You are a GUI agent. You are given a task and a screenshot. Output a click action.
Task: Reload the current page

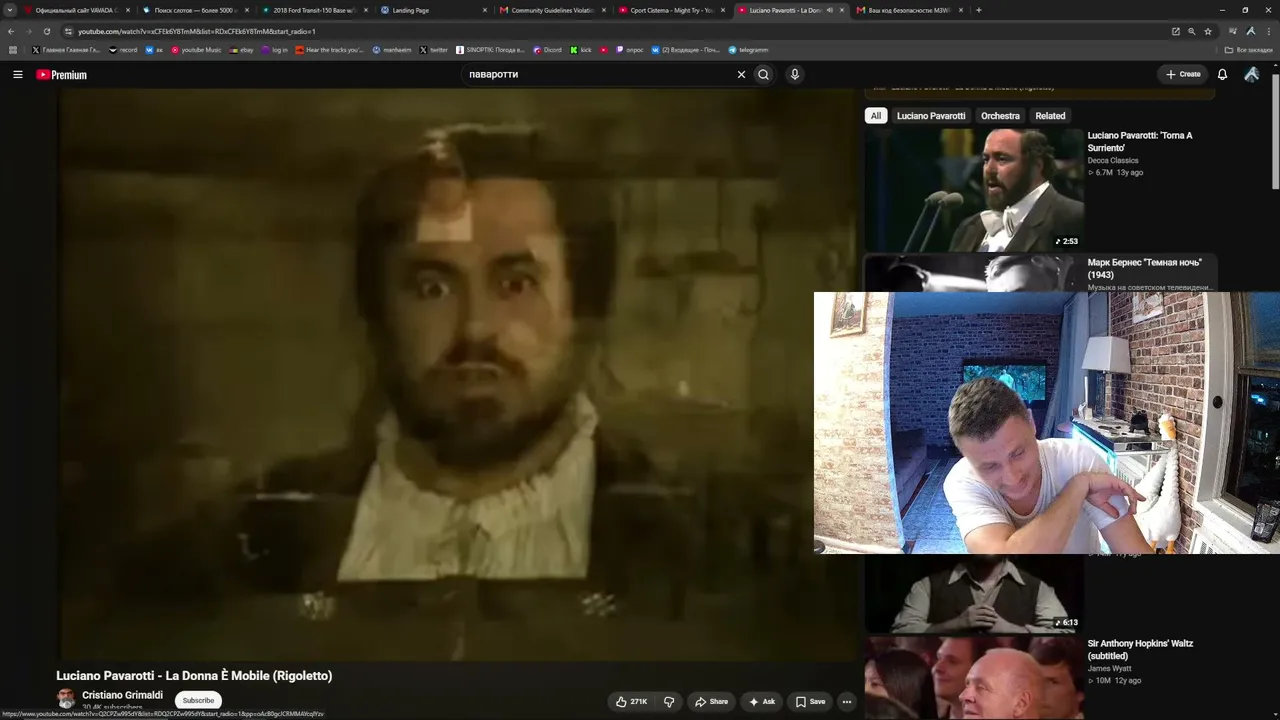click(x=46, y=31)
